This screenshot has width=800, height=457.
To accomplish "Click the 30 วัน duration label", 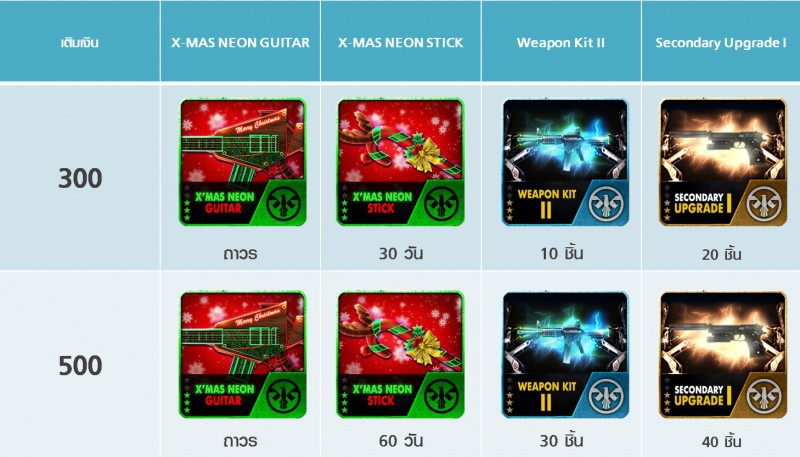I will pyautogui.click(x=401, y=253).
